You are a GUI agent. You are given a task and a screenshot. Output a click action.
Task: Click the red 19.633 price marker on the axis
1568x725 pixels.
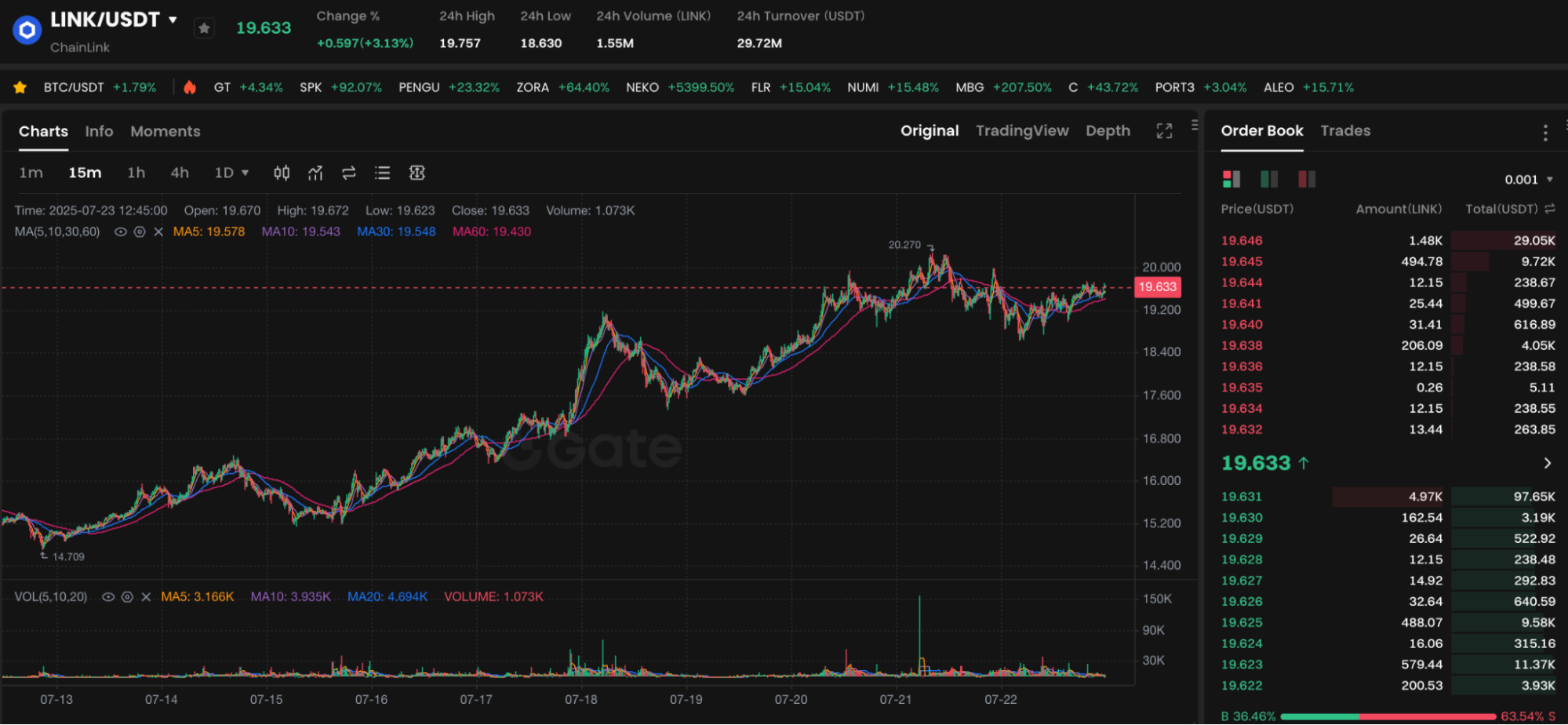[x=1158, y=286]
